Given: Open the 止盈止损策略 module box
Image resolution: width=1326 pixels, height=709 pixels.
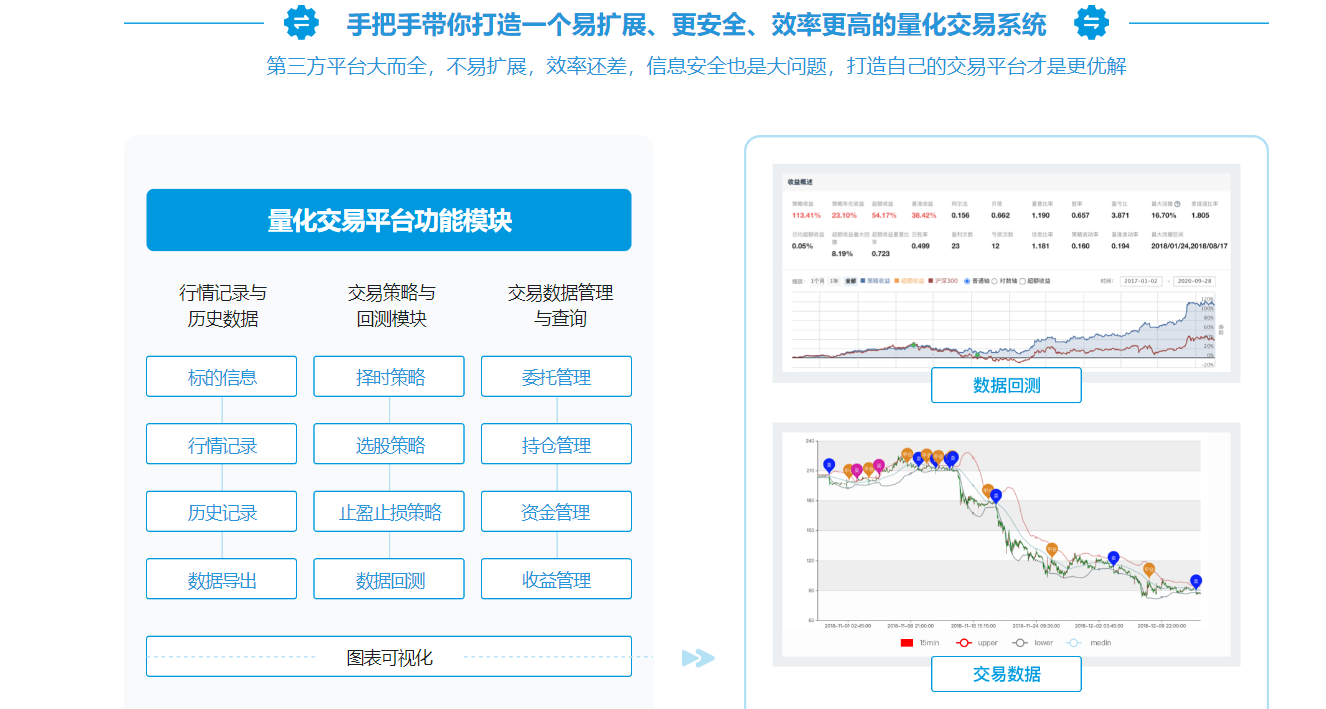Looking at the screenshot, I should tap(389, 512).
